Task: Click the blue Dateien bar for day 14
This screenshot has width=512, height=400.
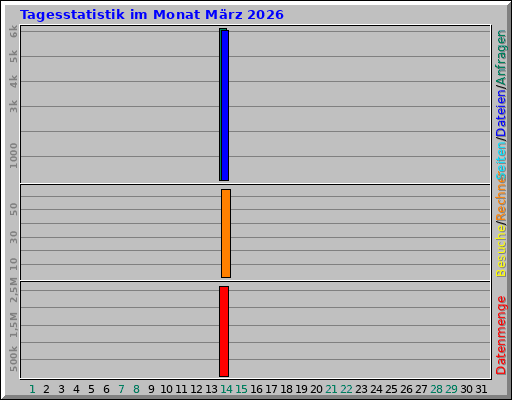Action: click(x=225, y=105)
